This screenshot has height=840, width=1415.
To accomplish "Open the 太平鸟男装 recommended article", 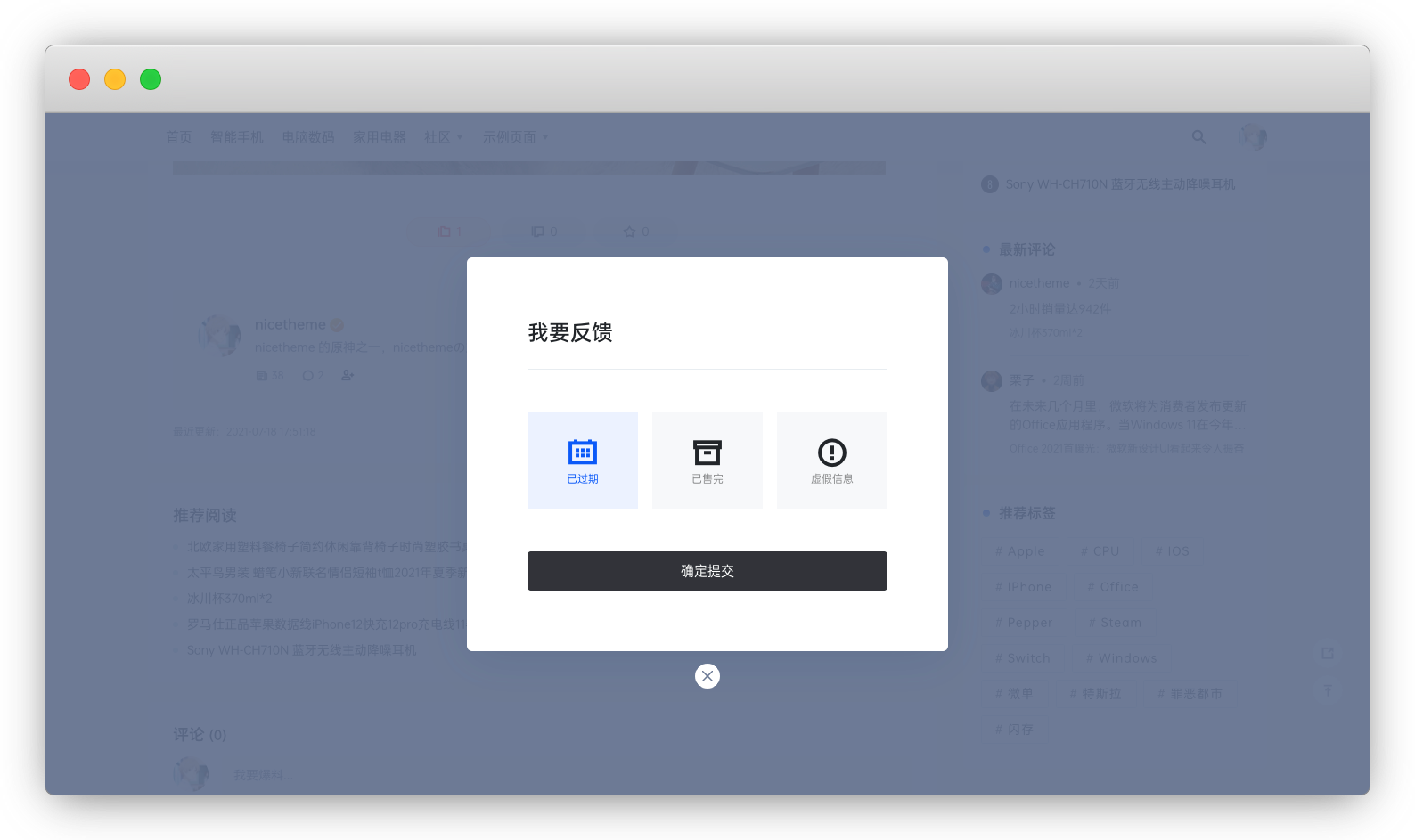I will [x=327, y=573].
